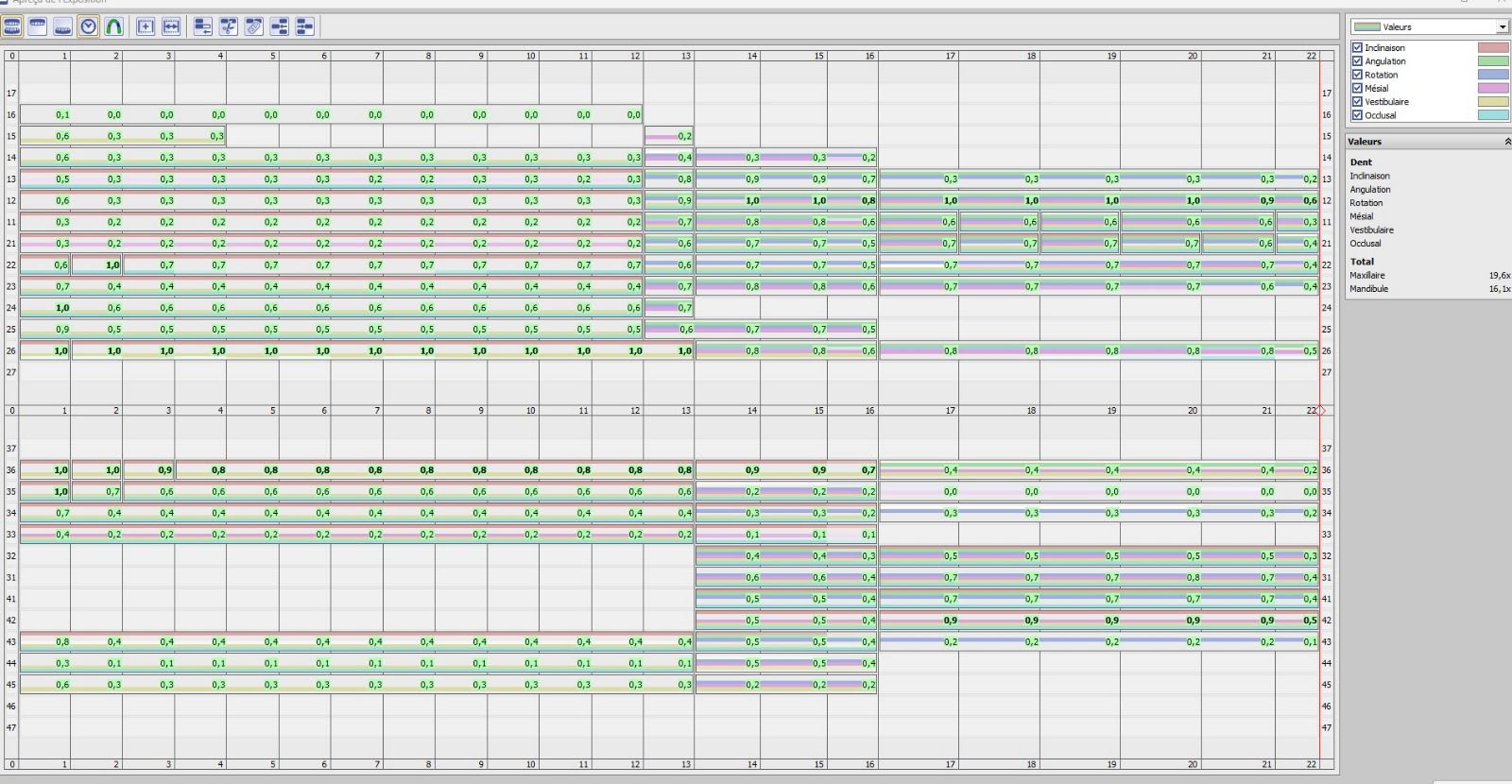Toggle the clock timing icon
Screen dimensions: 1512x784
click(89, 26)
